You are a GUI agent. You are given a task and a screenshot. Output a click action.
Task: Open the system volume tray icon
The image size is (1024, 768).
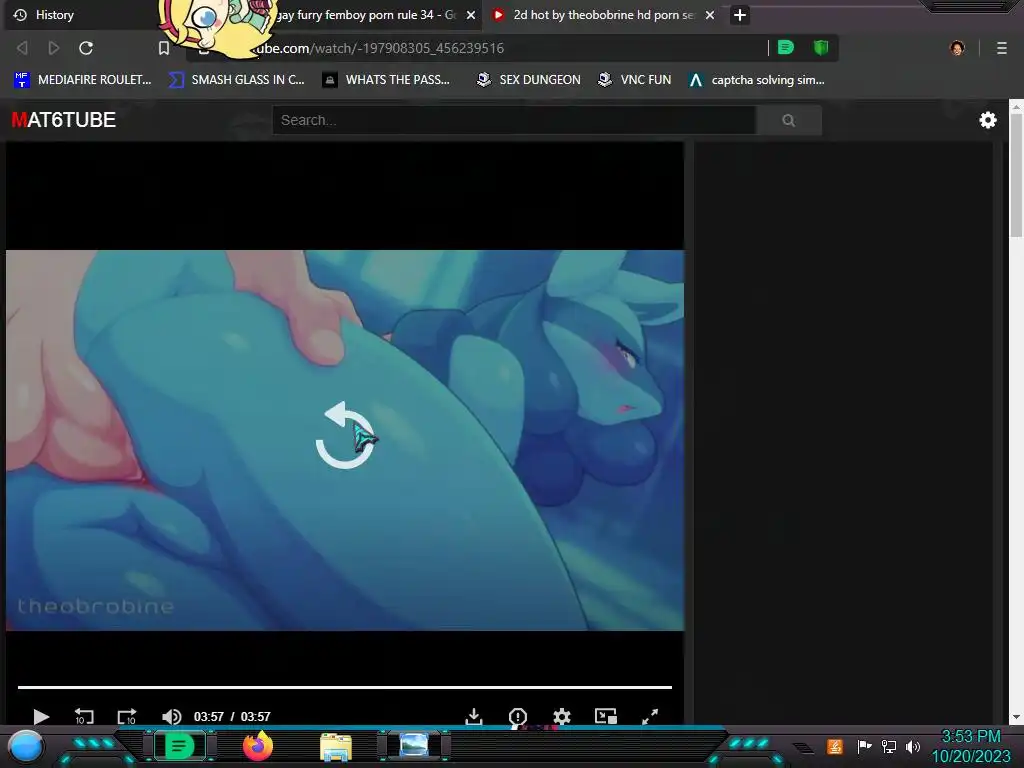point(913,746)
